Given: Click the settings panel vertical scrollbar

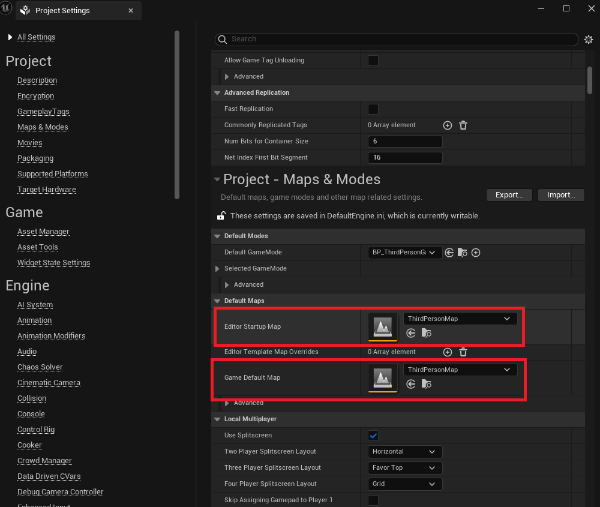Looking at the screenshot, I should pyautogui.click(x=590, y=80).
